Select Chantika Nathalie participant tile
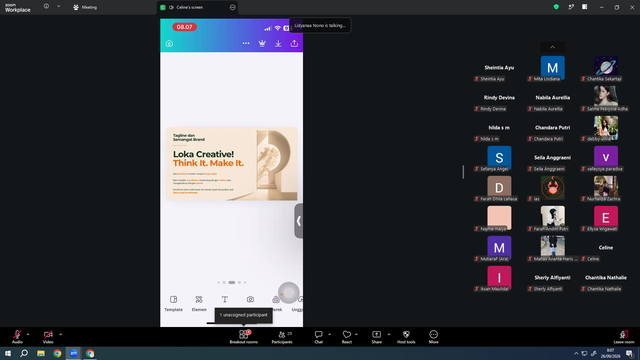Viewport: 640px width, 360px height. 606,278
